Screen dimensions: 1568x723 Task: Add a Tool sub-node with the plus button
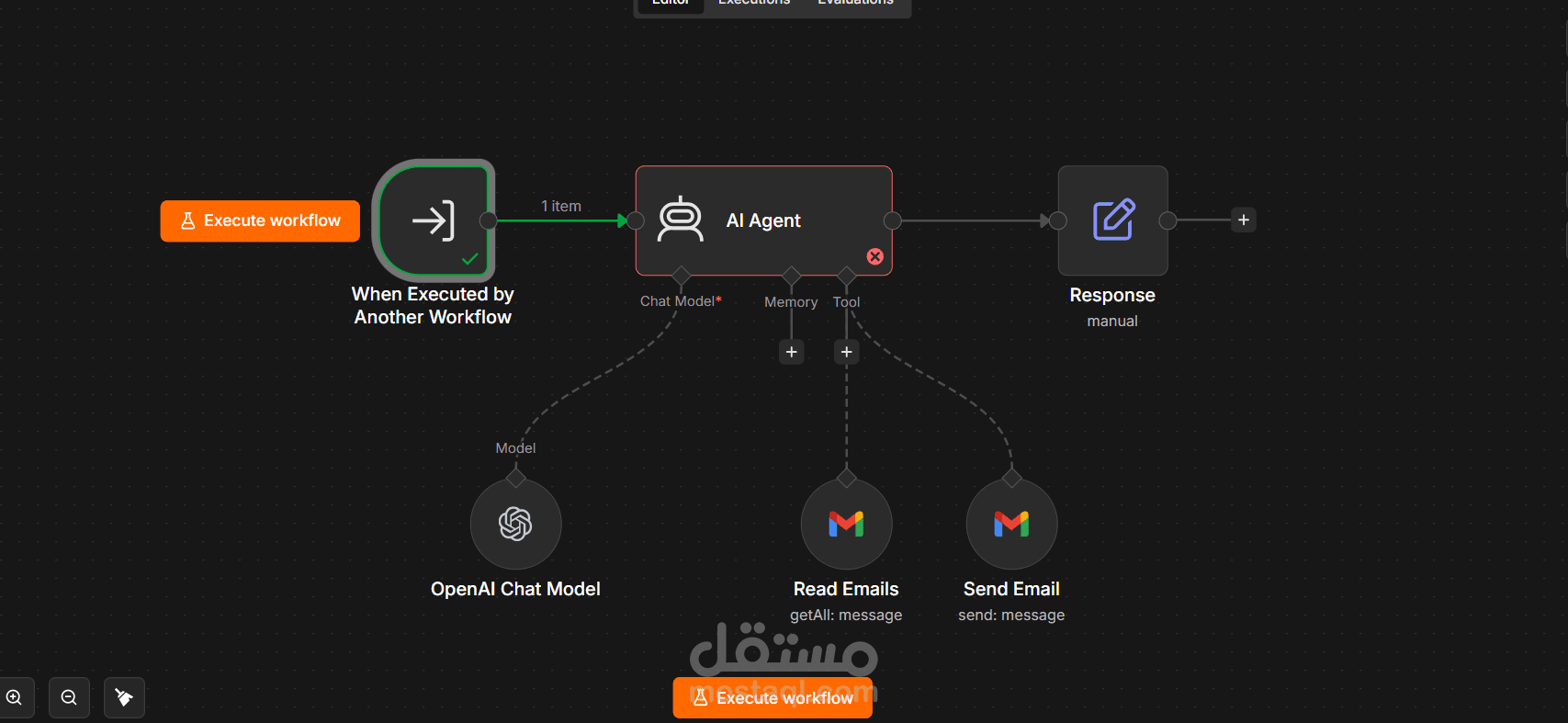(847, 352)
